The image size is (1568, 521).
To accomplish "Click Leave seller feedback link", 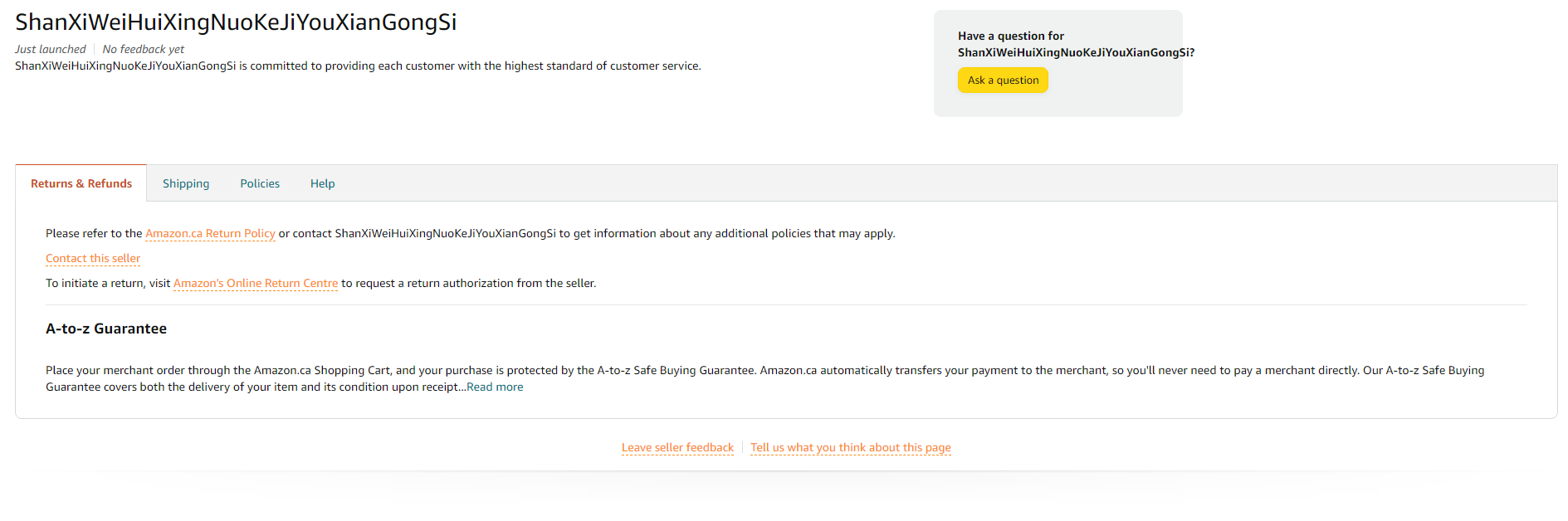I will (x=677, y=448).
